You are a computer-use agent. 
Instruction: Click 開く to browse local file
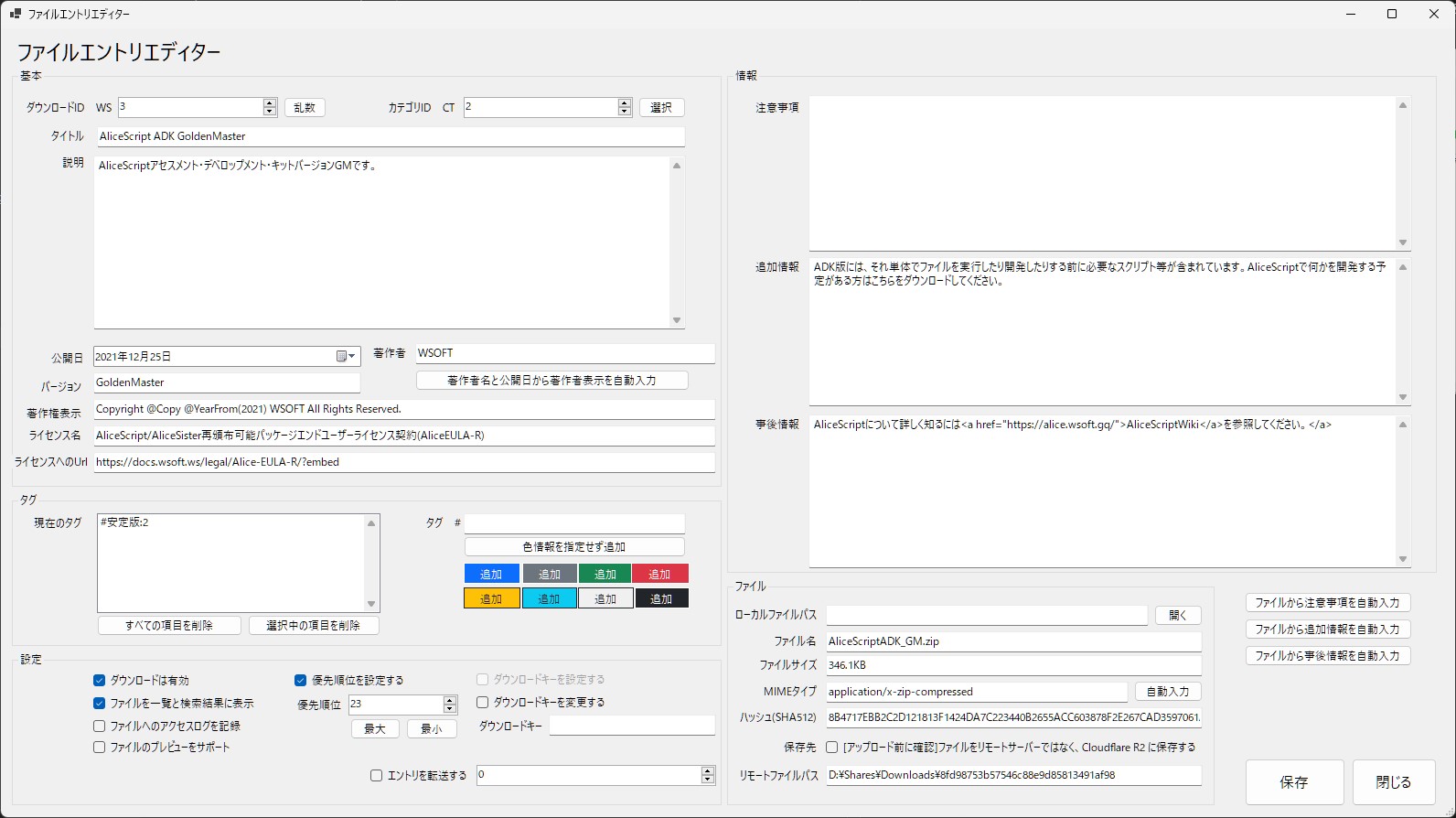(x=1177, y=616)
